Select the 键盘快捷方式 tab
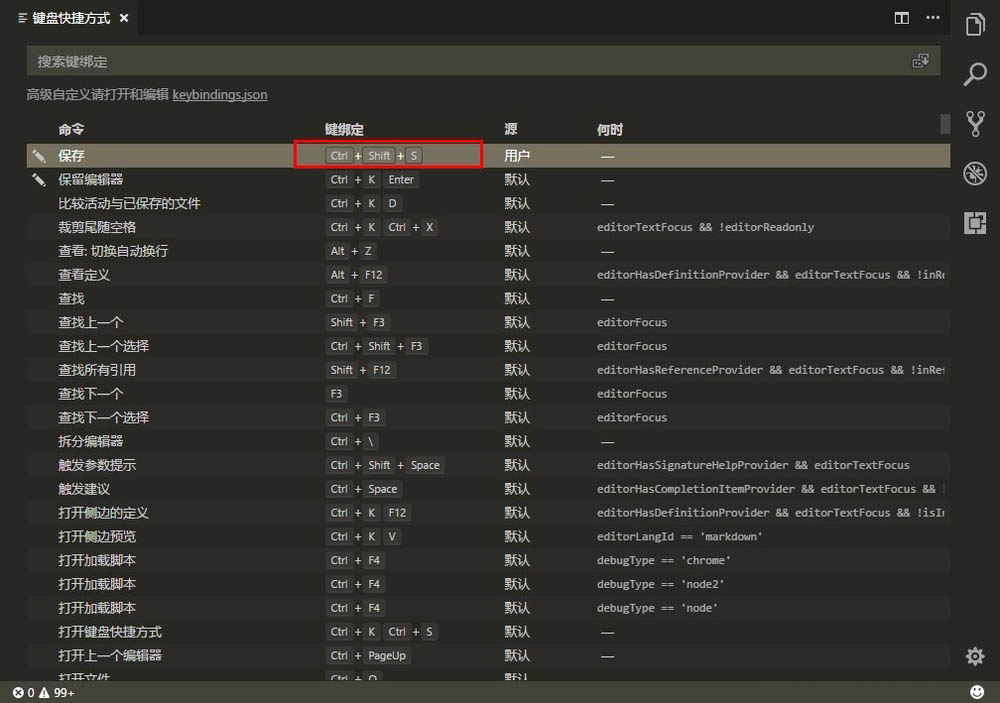1000x703 pixels. click(x=68, y=17)
